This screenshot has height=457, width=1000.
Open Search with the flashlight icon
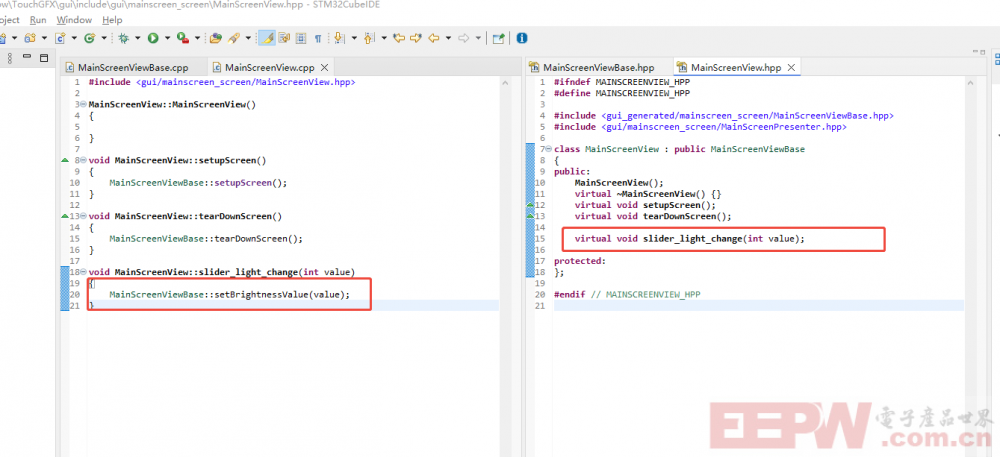[233, 38]
